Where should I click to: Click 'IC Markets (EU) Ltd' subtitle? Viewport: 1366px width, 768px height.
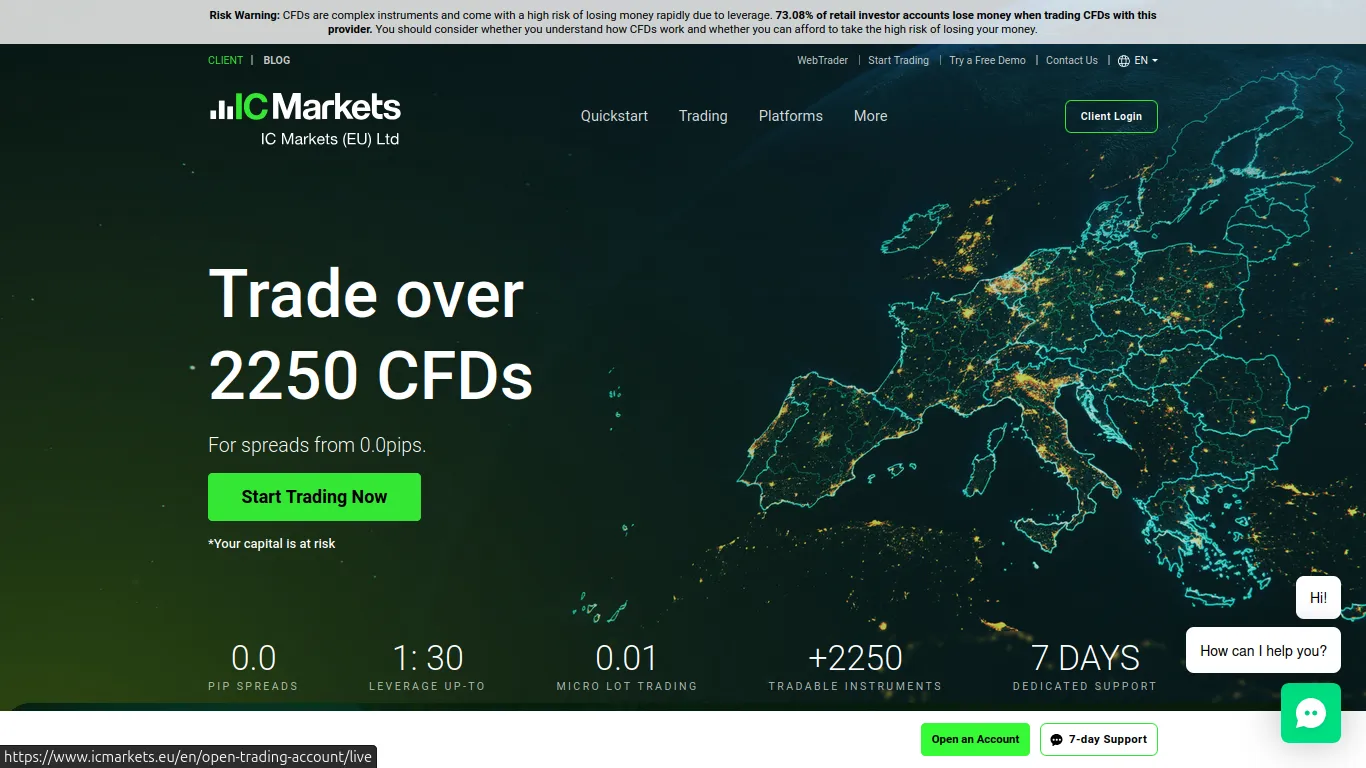(x=330, y=139)
